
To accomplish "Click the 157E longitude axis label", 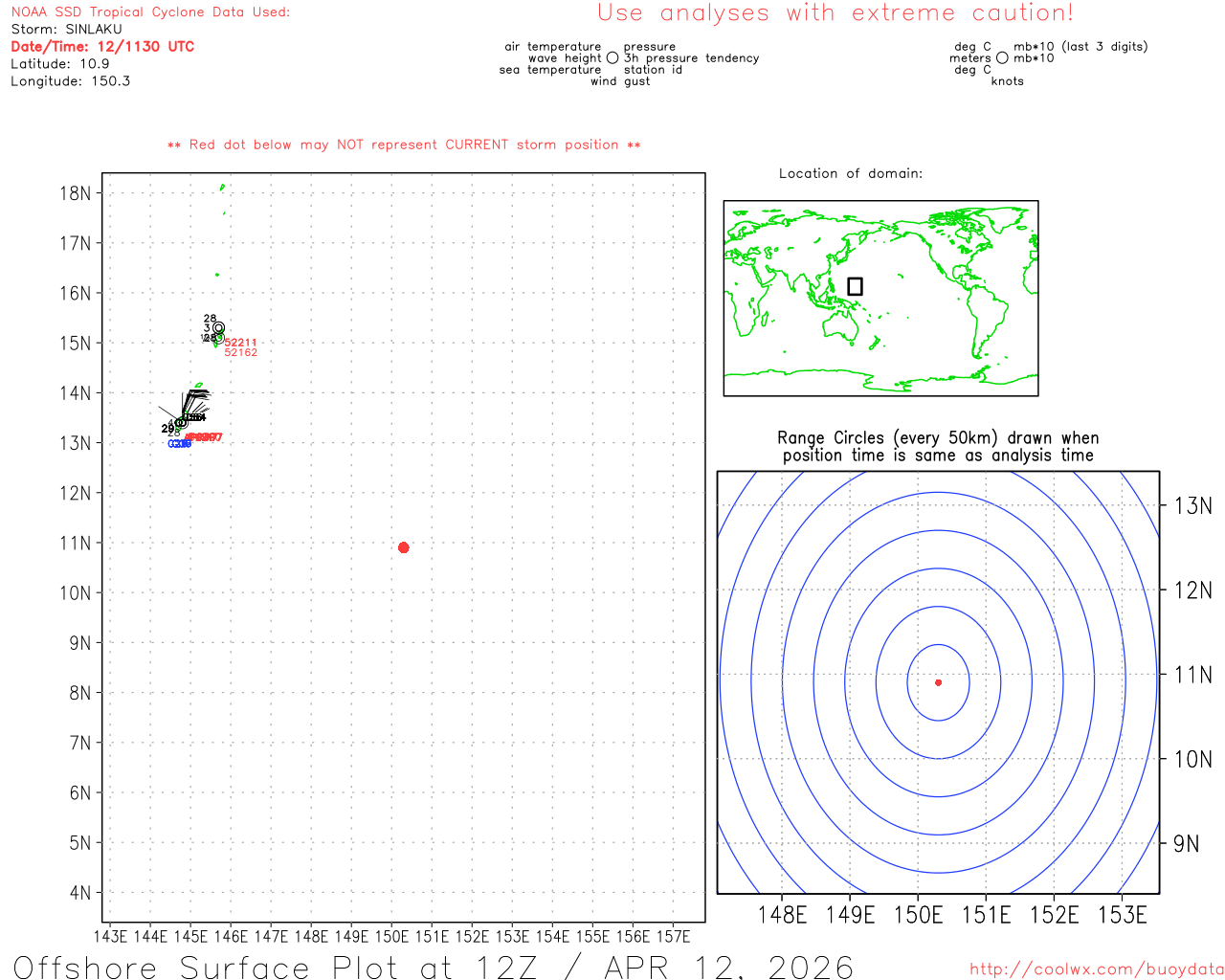I will point(674,936).
